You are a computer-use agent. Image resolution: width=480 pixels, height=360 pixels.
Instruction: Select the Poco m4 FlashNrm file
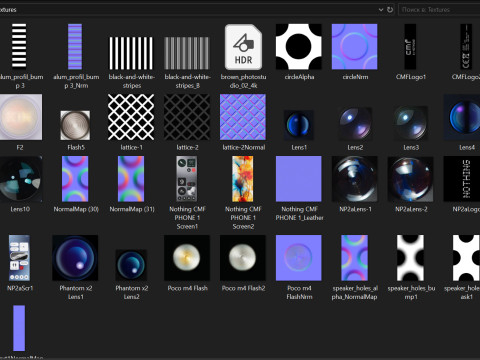coord(299,258)
